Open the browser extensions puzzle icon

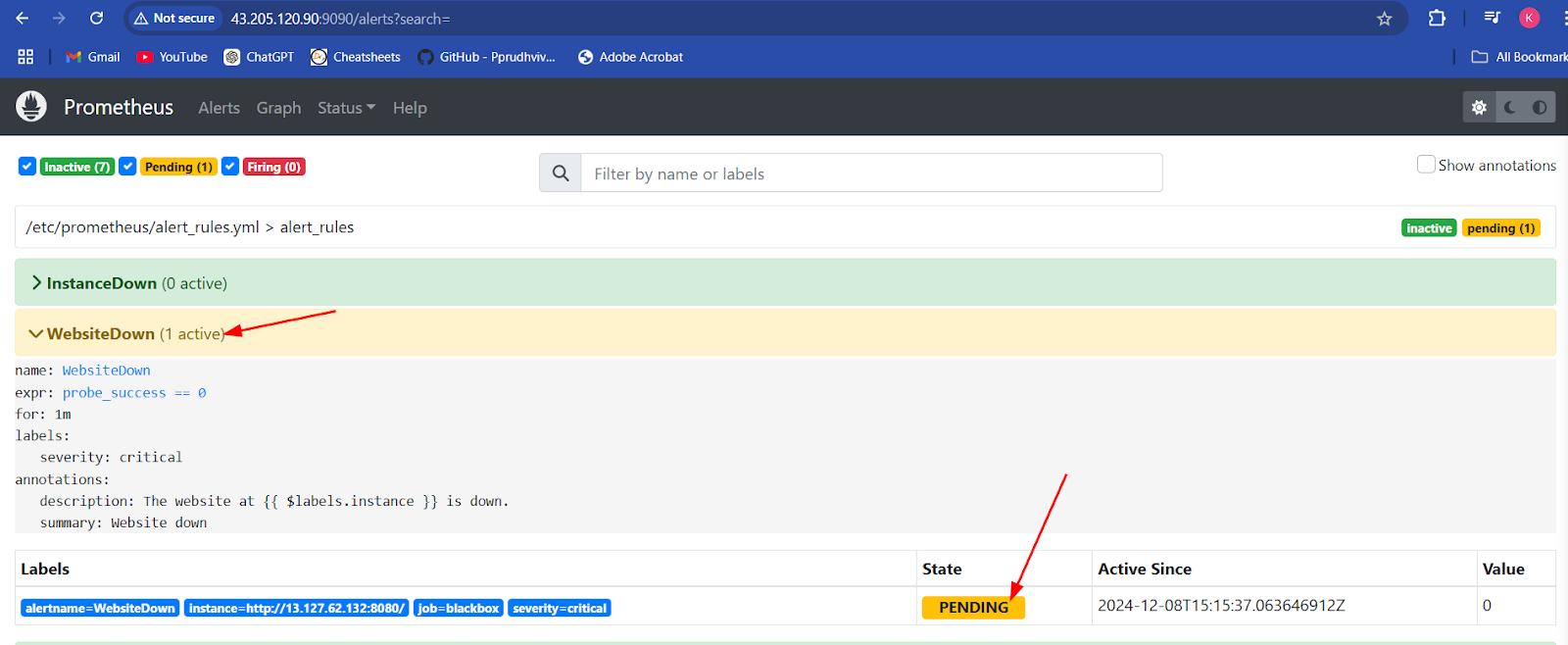(1437, 18)
